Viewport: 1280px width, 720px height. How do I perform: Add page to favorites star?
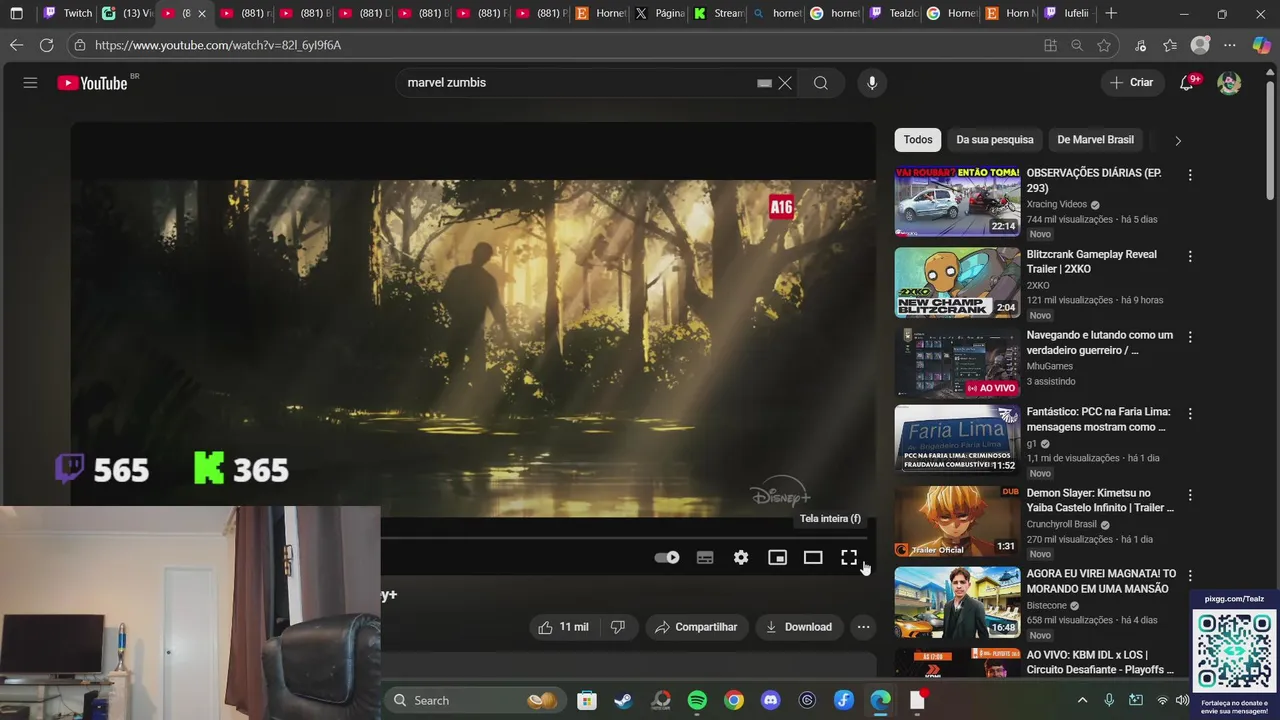click(x=1104, y=45)
